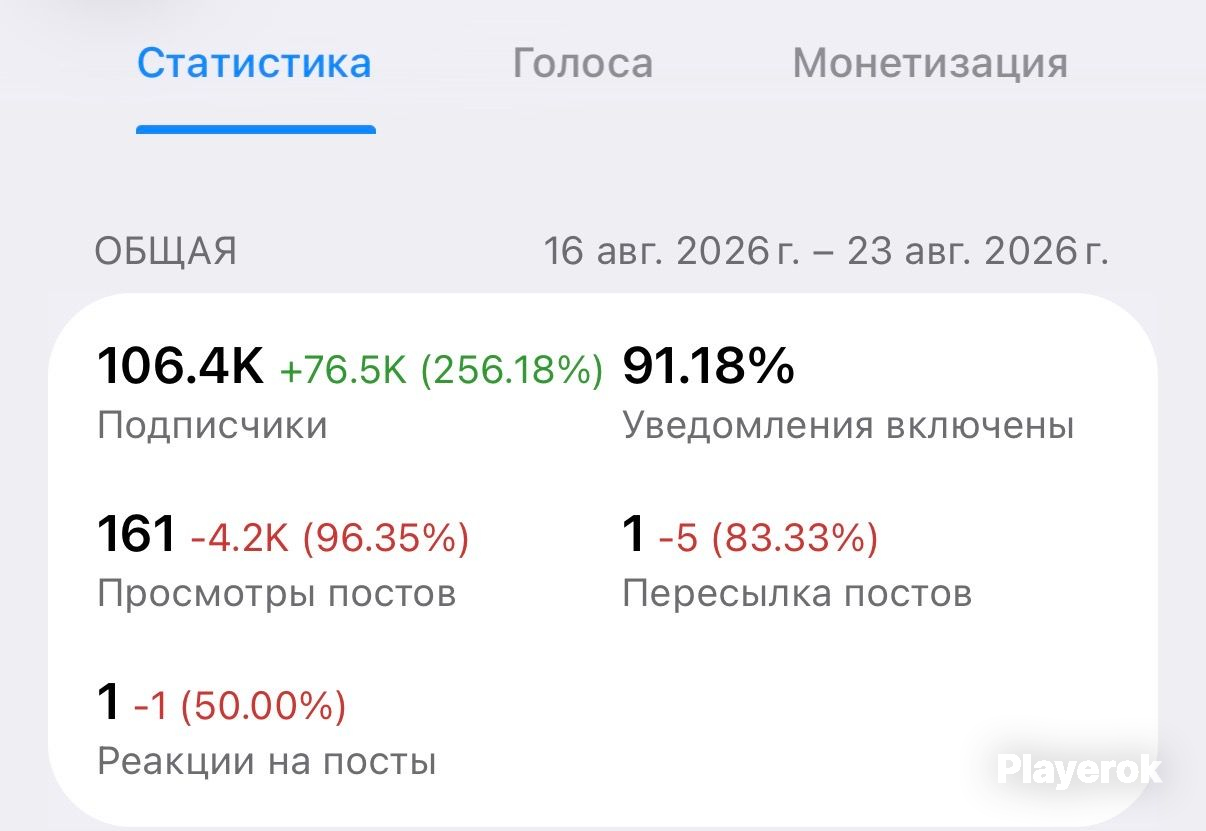The width and height of the screenshot is (1206, 831).
Task: Tap the -4.2K (96.35%) views change
Action: click(329, 539)
